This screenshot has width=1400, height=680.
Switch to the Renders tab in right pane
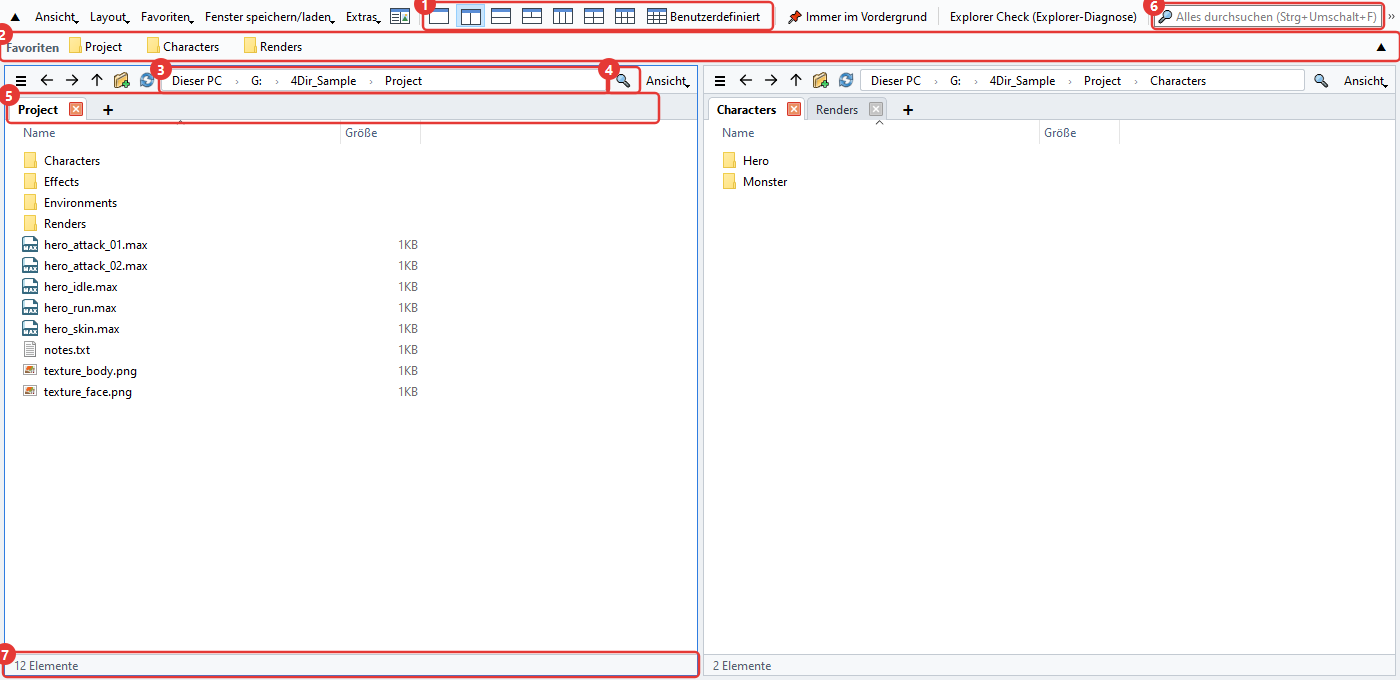(x=837, y=110)
